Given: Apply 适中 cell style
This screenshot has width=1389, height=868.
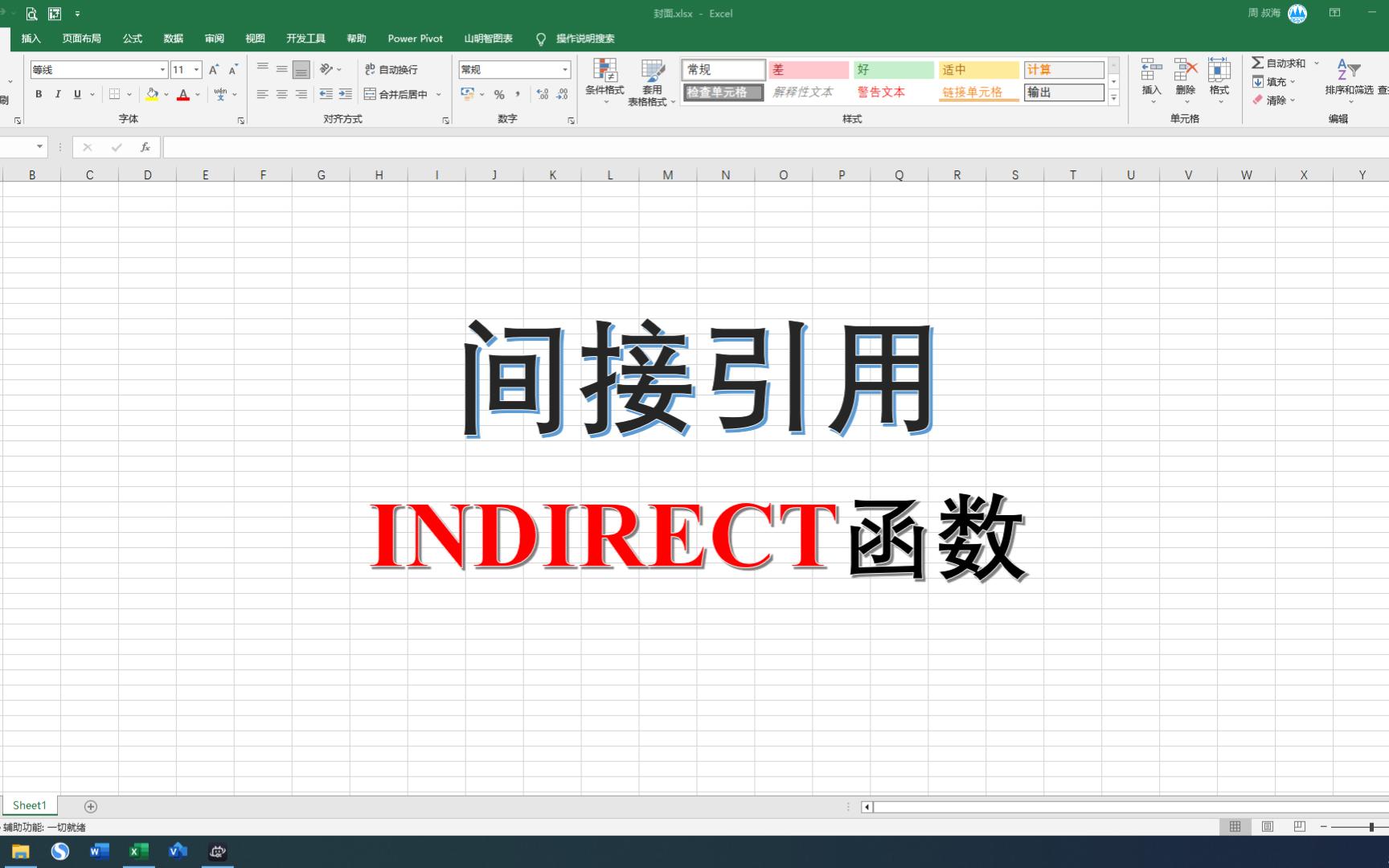Looking at the screenshot, I should [979, 70].
